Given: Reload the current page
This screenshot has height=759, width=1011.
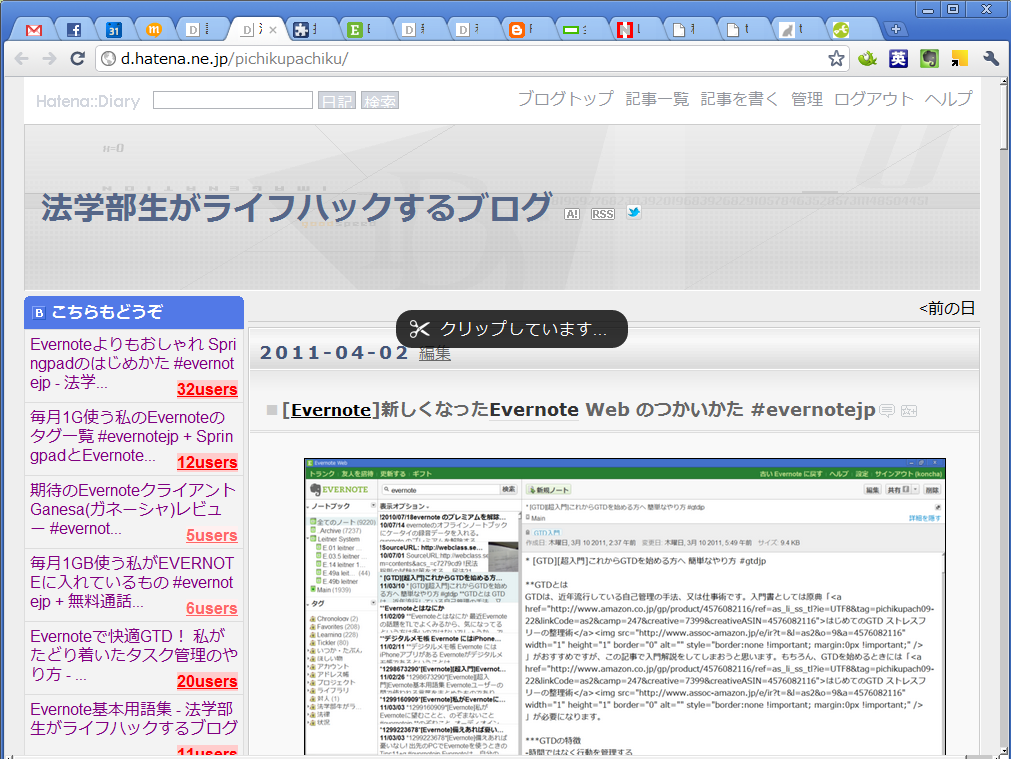Looking at the screenshot, I should click(x=78, y=59).
